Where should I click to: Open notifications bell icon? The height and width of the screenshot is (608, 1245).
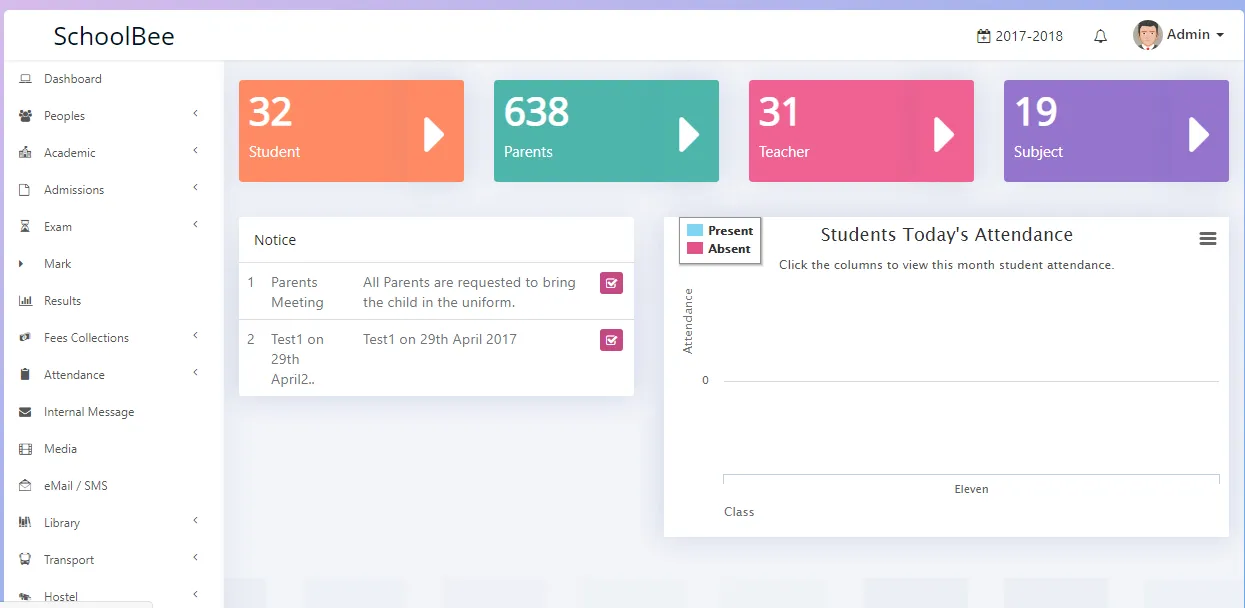click(1101, 36)
